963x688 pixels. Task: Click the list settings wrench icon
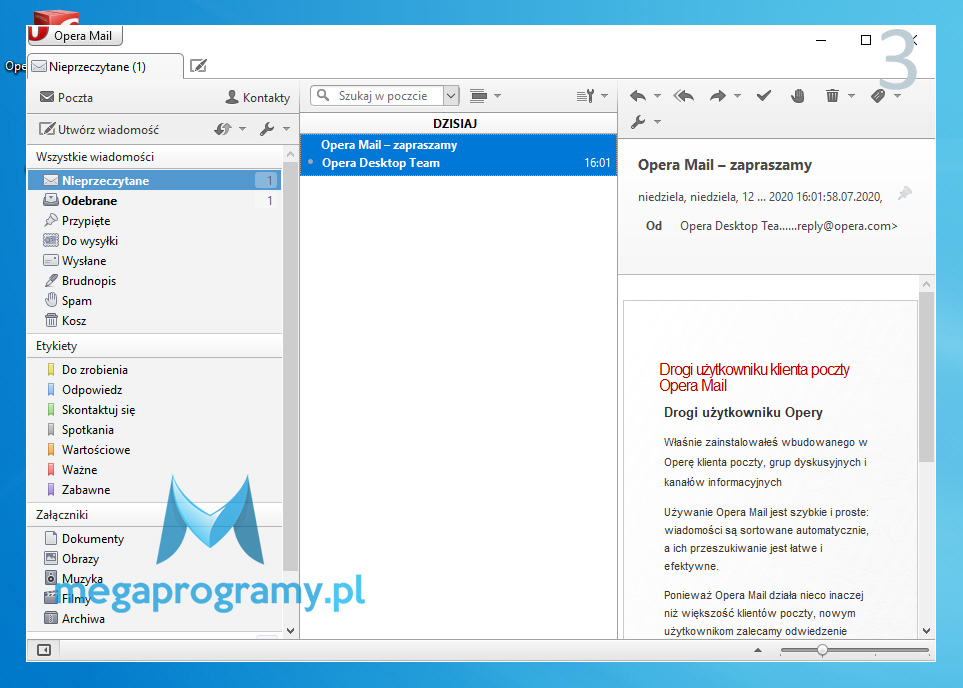click(585, 95)
